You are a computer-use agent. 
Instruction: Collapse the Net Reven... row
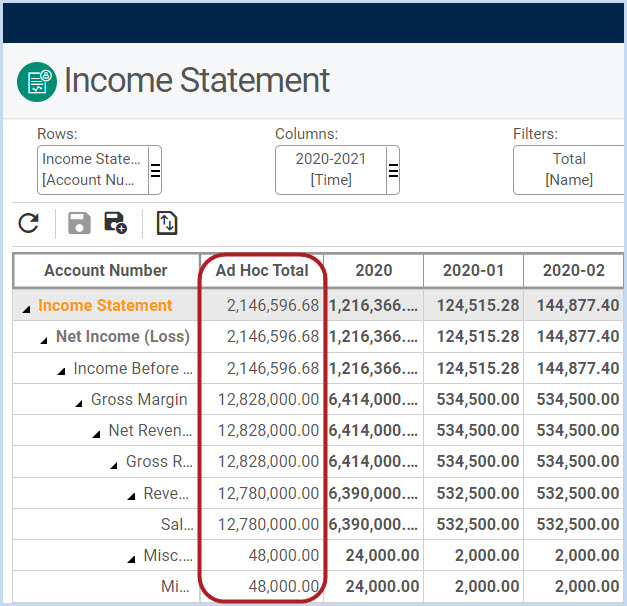[x=96, y=434]
